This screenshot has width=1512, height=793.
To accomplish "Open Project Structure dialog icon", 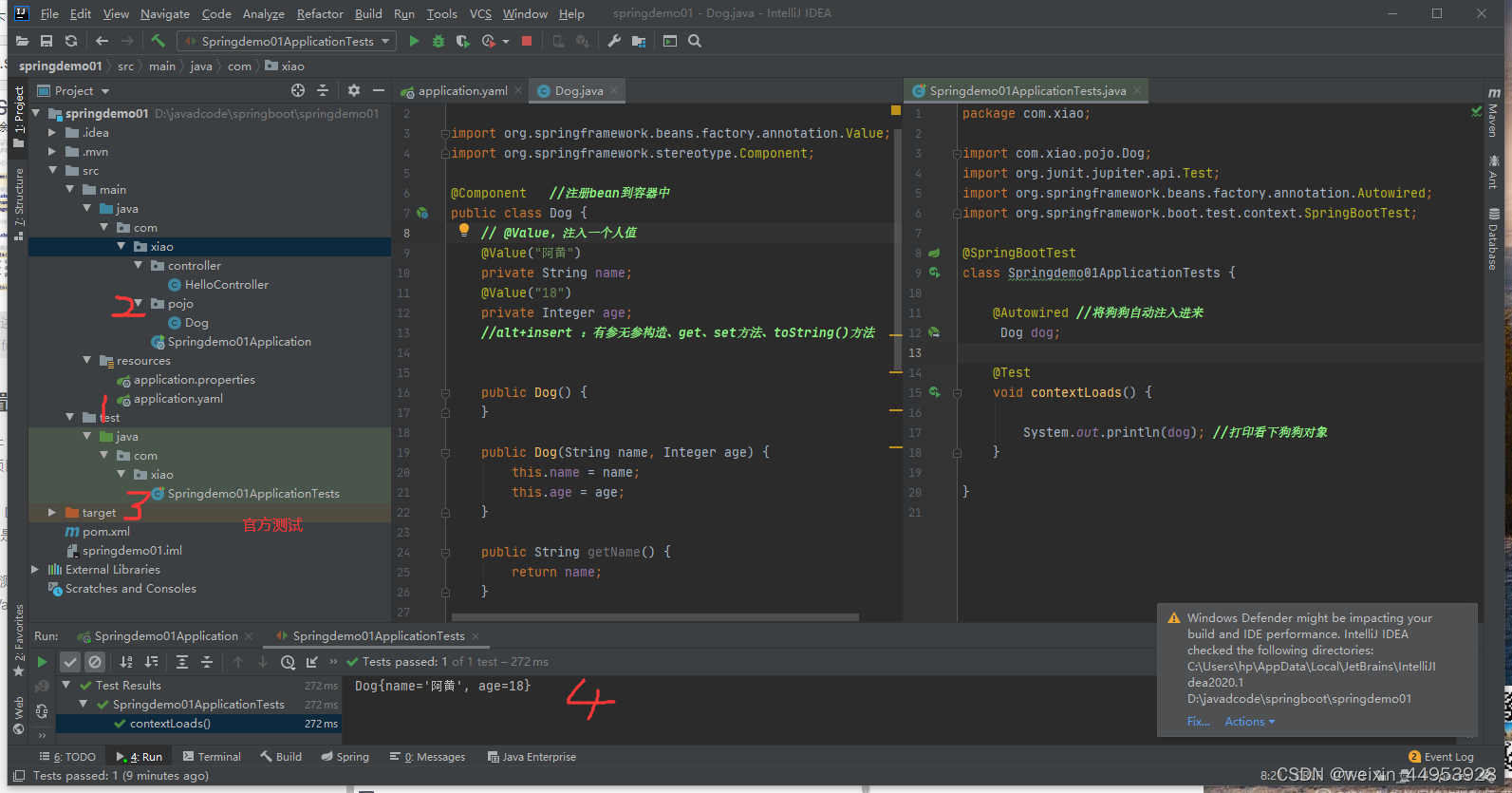I will (639, 42).
